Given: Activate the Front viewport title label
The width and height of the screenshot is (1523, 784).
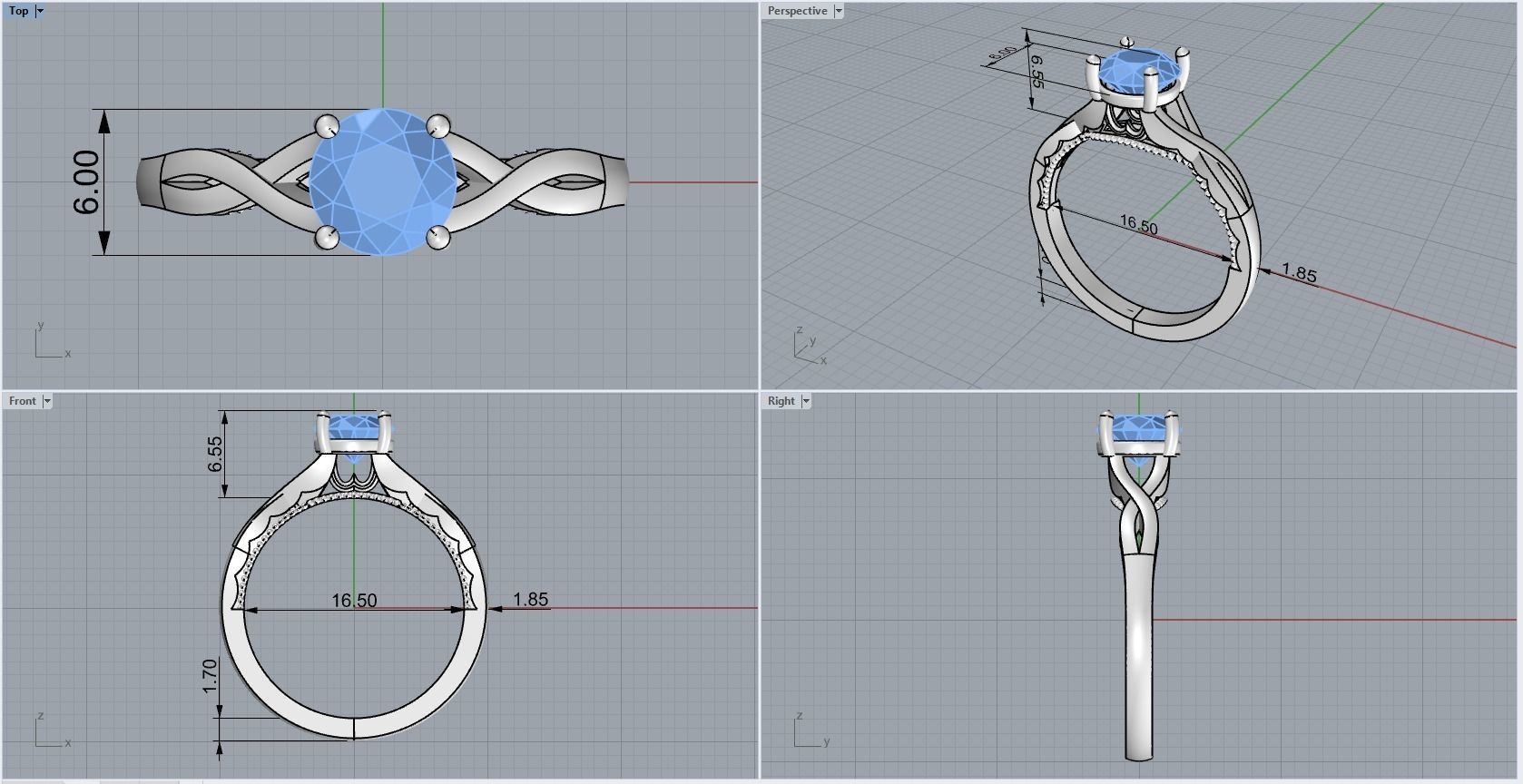Looking at the screenshot, I should (x=23, y=401).
